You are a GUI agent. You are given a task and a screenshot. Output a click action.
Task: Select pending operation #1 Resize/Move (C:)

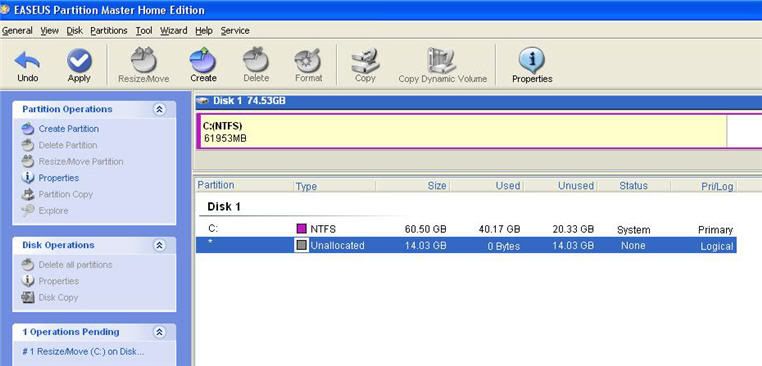point(83,351)
